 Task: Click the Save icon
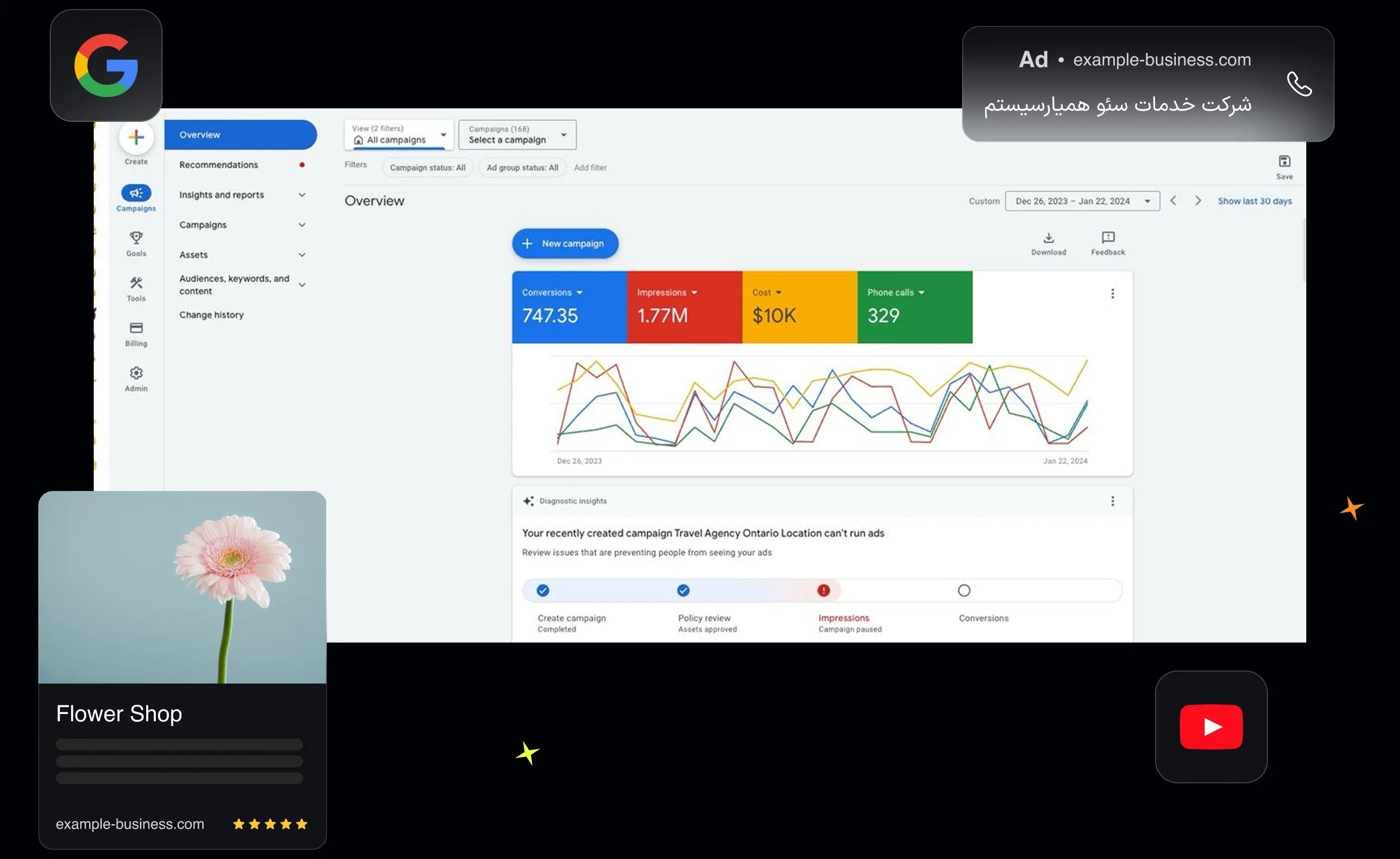(x=1284, y=162)
